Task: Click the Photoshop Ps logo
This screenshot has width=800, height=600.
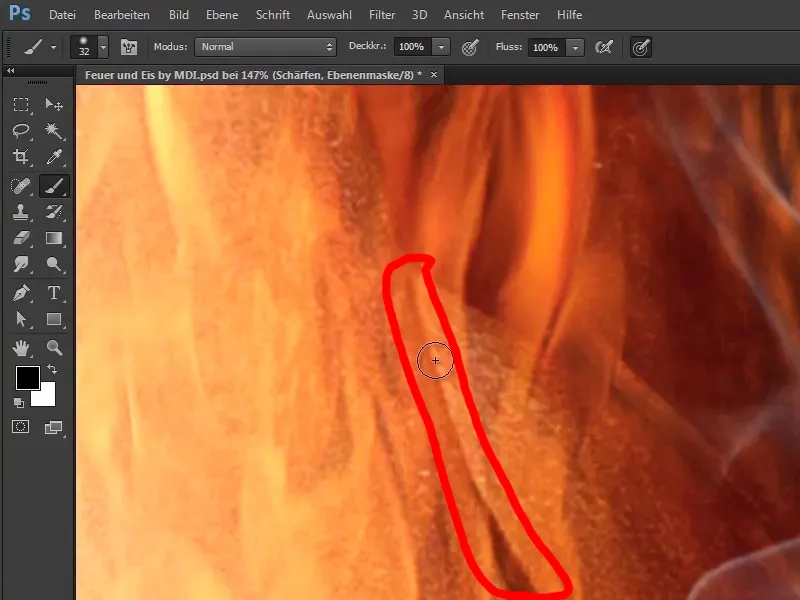Action: 20,13
